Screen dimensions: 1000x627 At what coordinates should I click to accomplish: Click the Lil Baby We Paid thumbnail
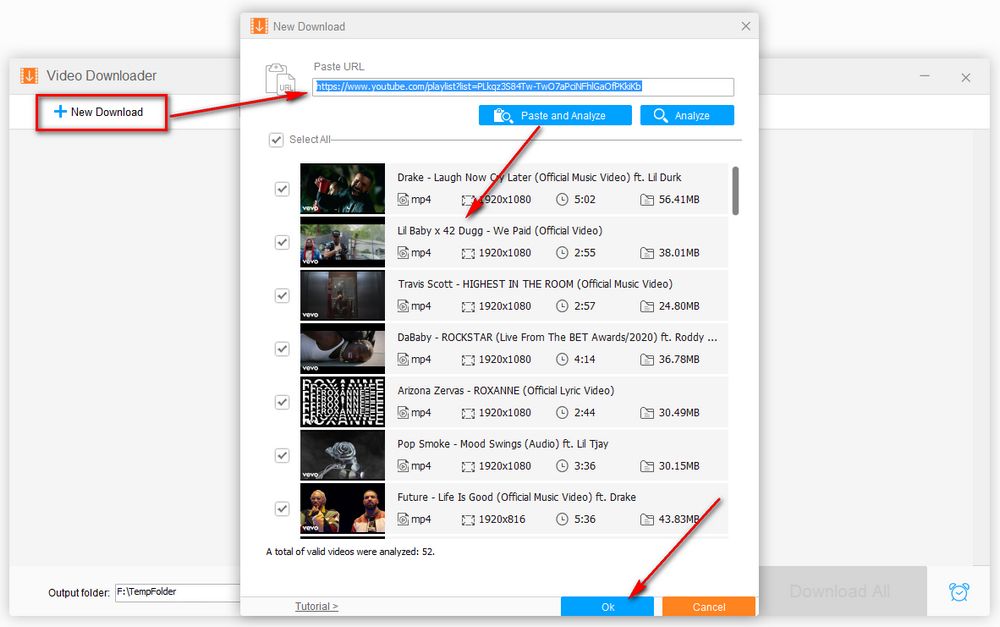(342, 242)
